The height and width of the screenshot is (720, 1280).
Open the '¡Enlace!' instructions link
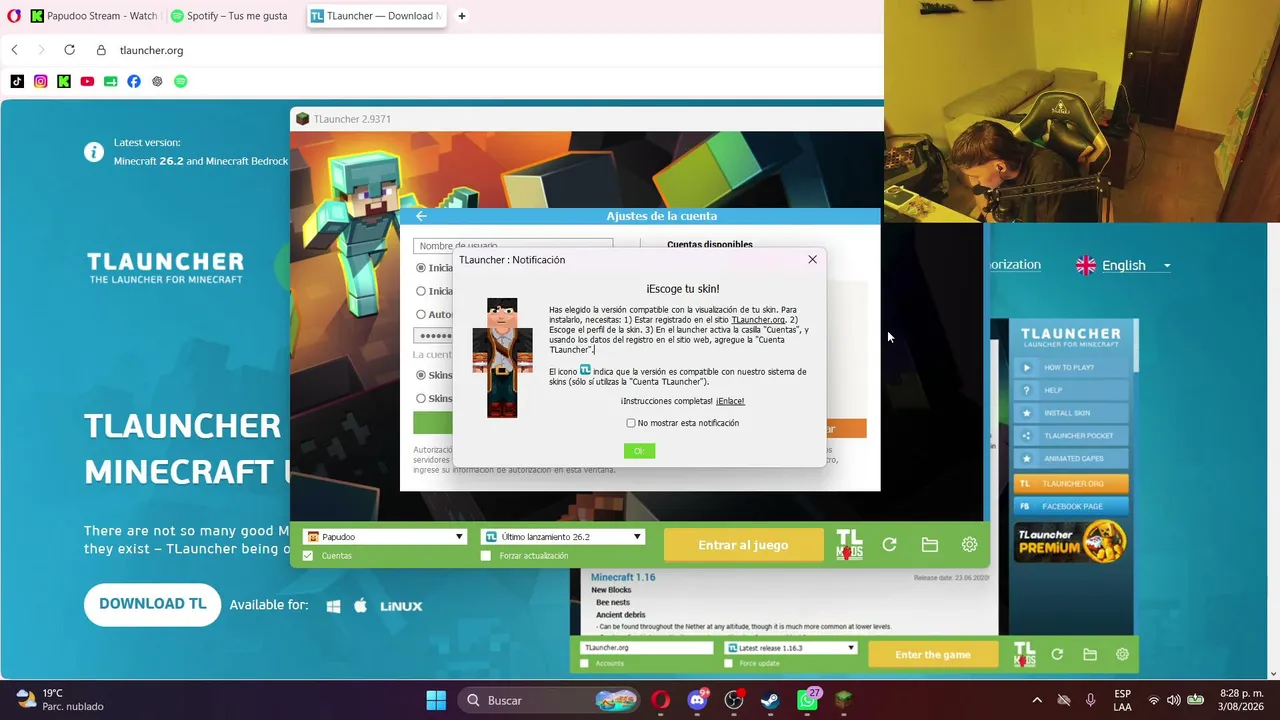730,401
